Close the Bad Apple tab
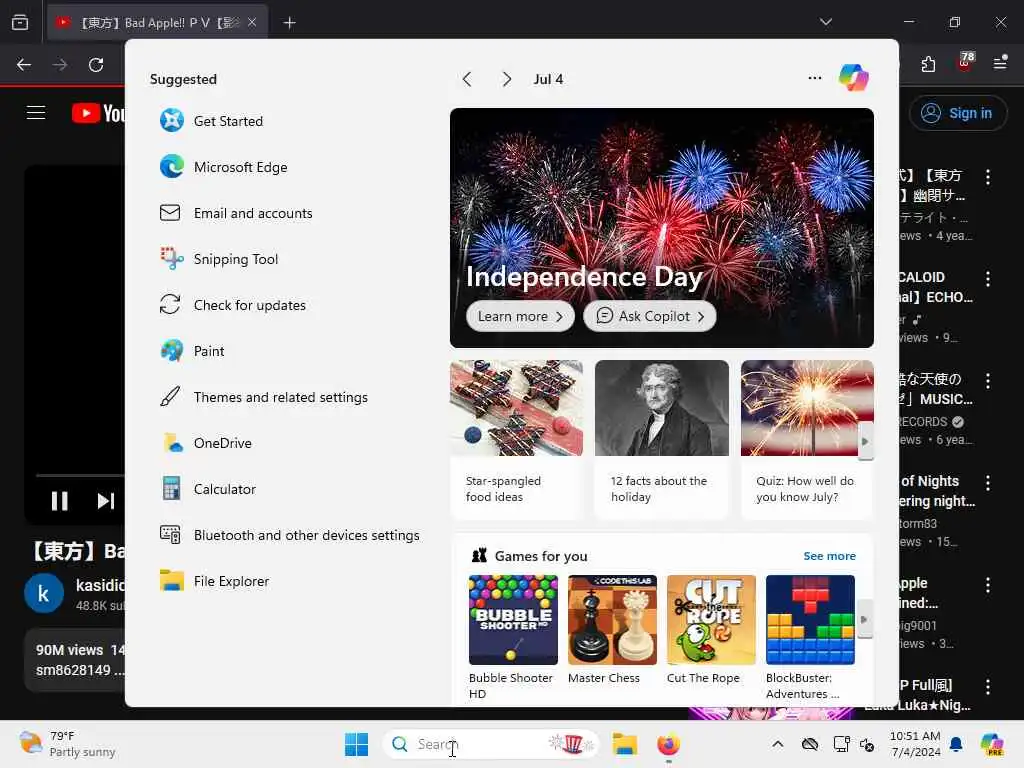The height and width of the screenshot is (768, 1024). 252,22
